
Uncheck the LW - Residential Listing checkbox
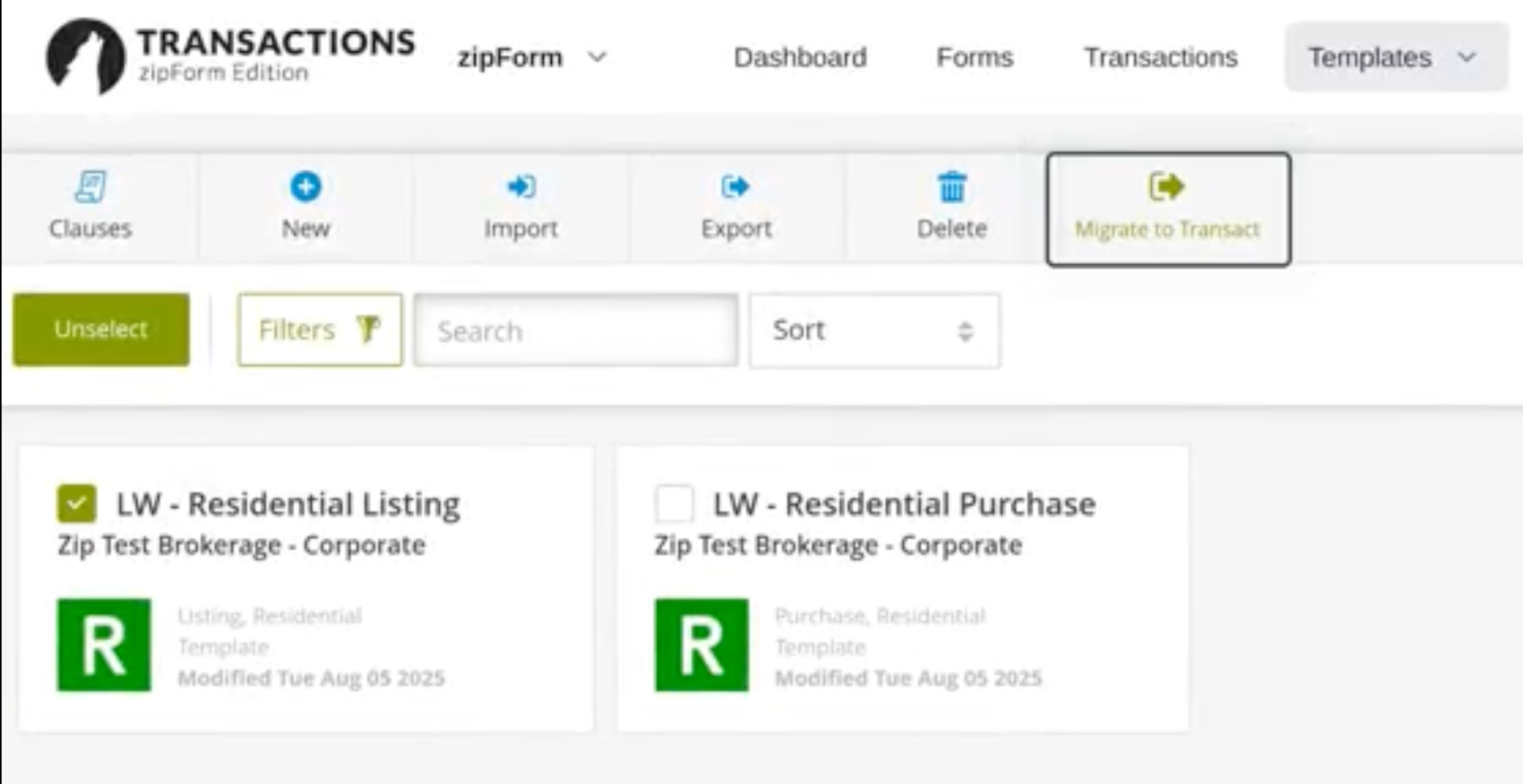(x=77, y=504)
